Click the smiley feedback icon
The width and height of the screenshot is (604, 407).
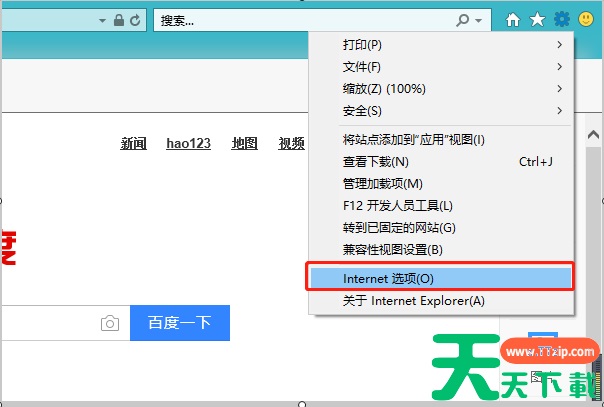[586, 19]
